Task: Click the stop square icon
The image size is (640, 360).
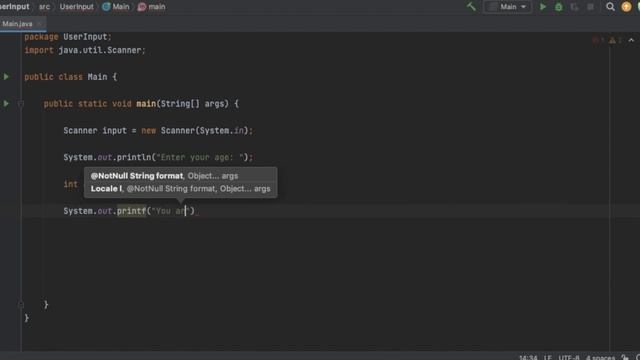Action: pyautogui.click(x=590, y=7)
